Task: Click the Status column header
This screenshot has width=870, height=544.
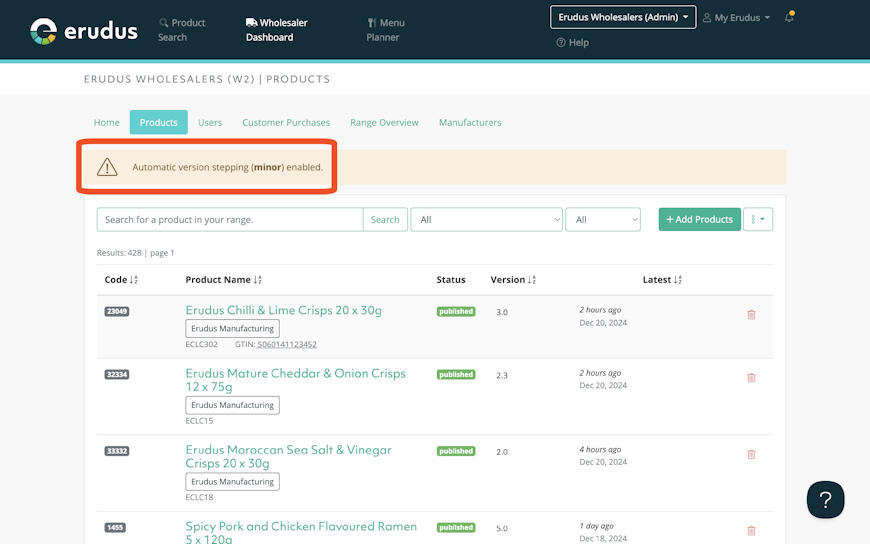Action: click(x=451, y=280)
